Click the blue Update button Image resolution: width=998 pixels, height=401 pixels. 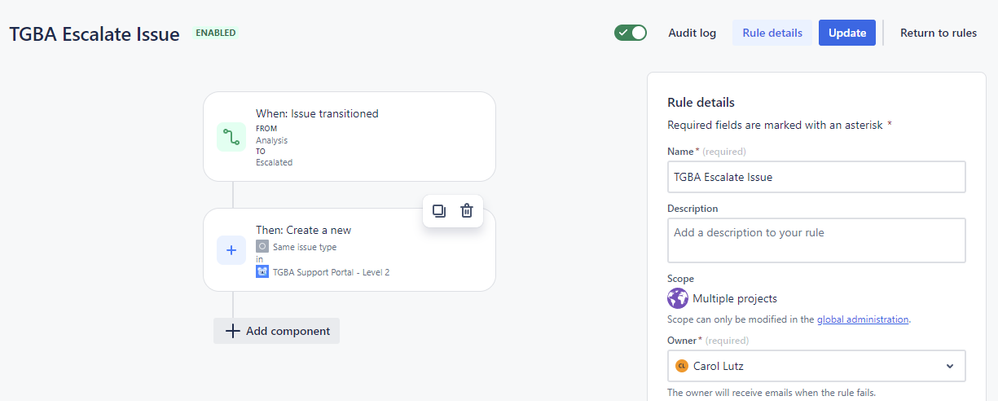tap(847, 33)
